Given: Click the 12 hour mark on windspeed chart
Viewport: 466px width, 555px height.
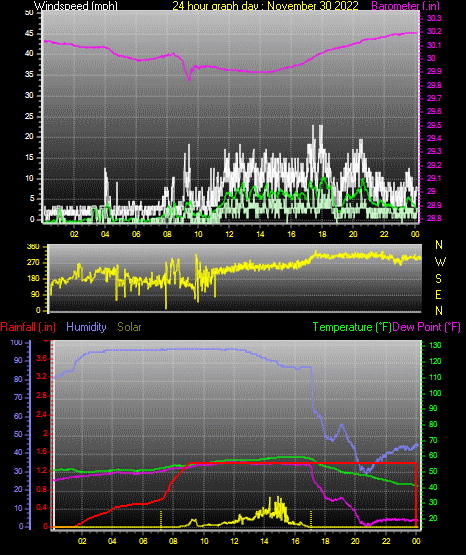Looking at the screenshot, I should point(229,234).
